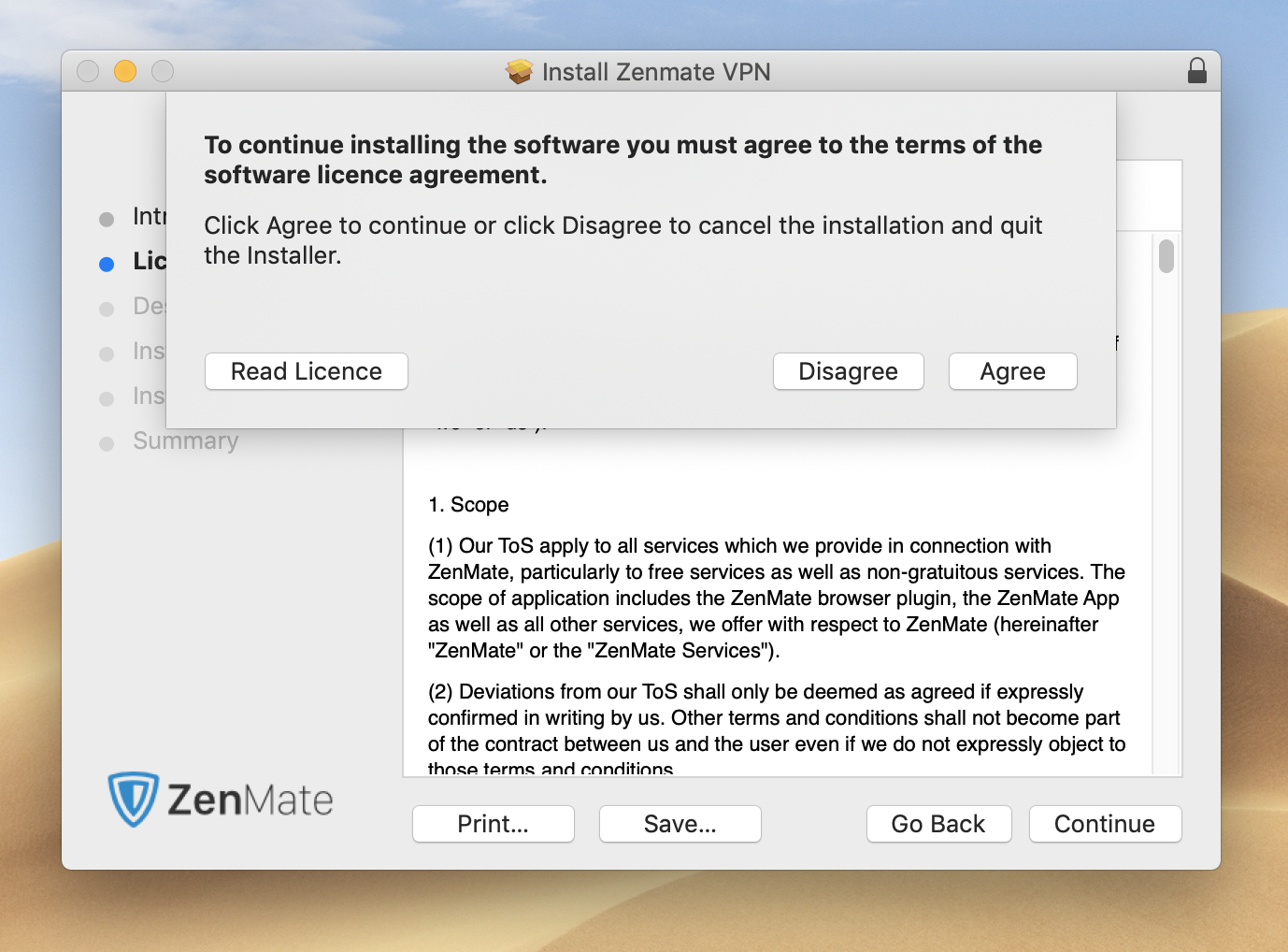Click the yellow minimize traffic light
Screen dimensions: 1288x952
(124, 70)
